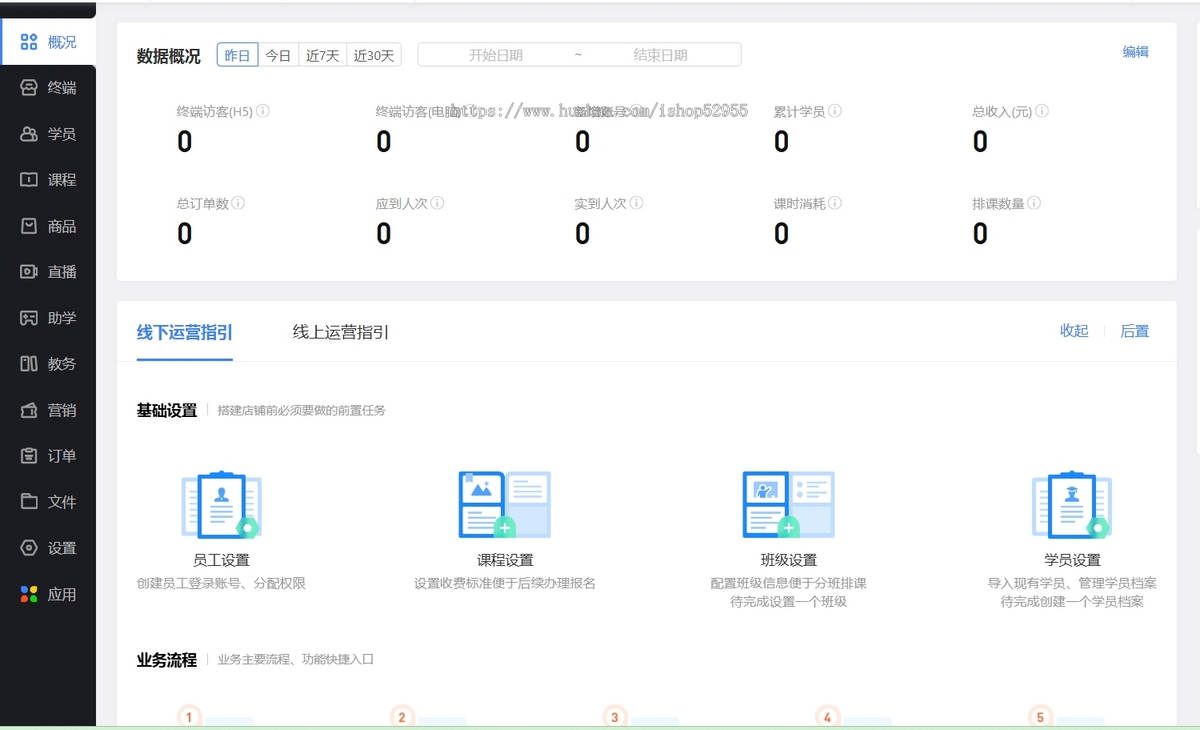Viewport: 1200px width, 730px height.
Task: Click text 待完成创建一个学员档案
Action: 1072,602
